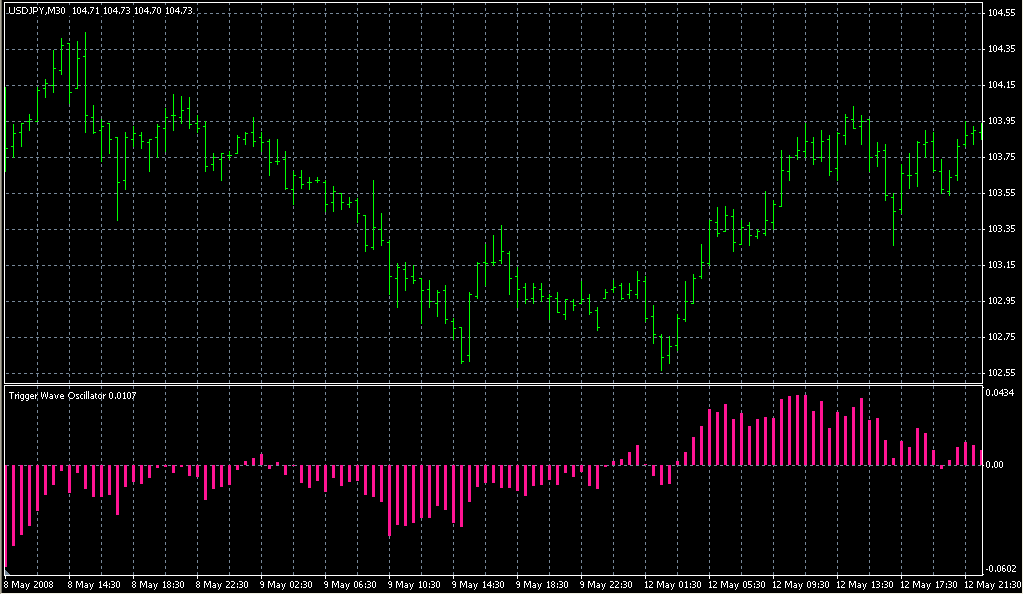Click the 9 May 22:30 time label
The height and width of the screenshot is (594, 1024).
click(606, 585)
